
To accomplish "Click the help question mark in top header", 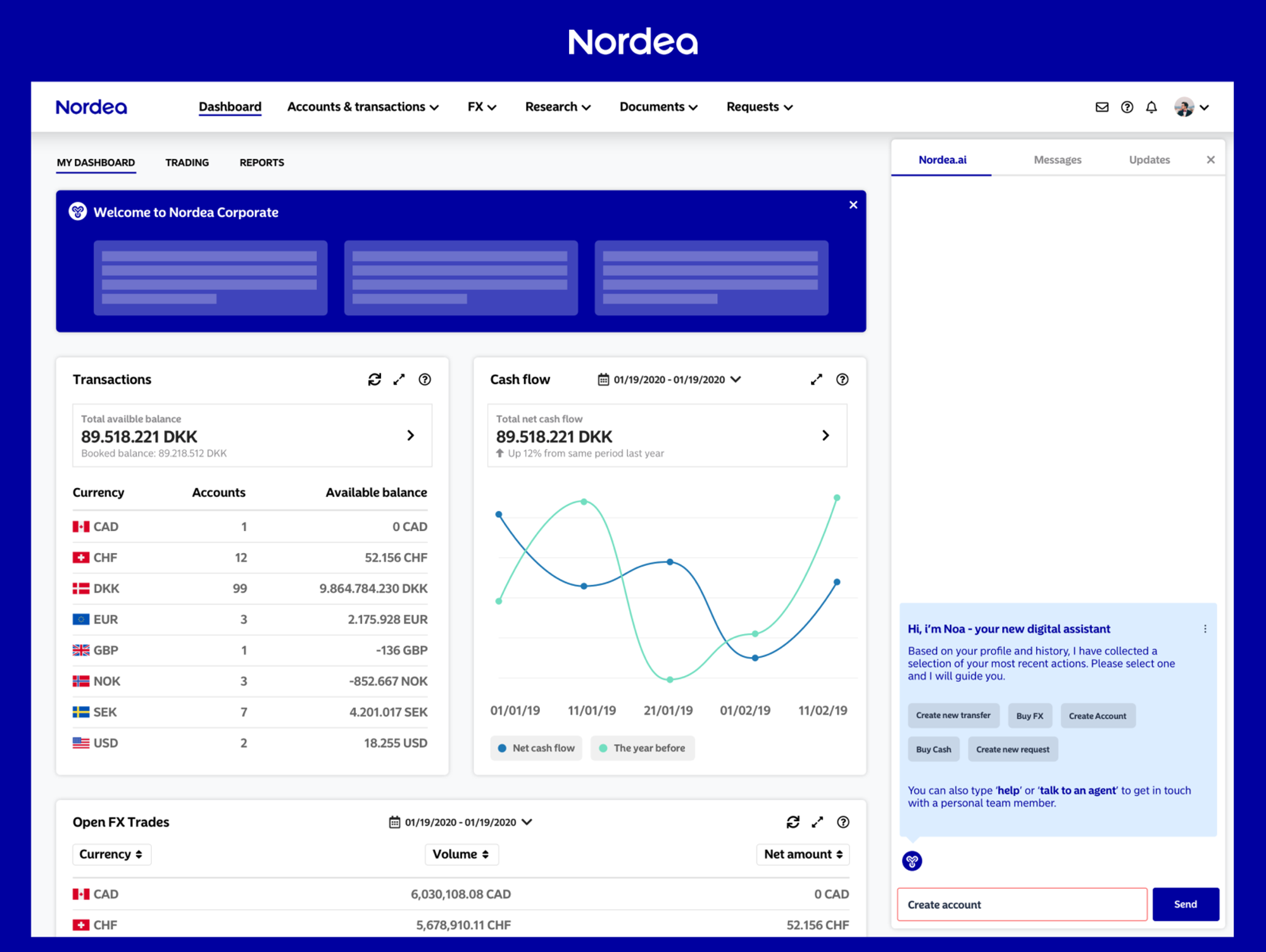I will click(1127, 108).
